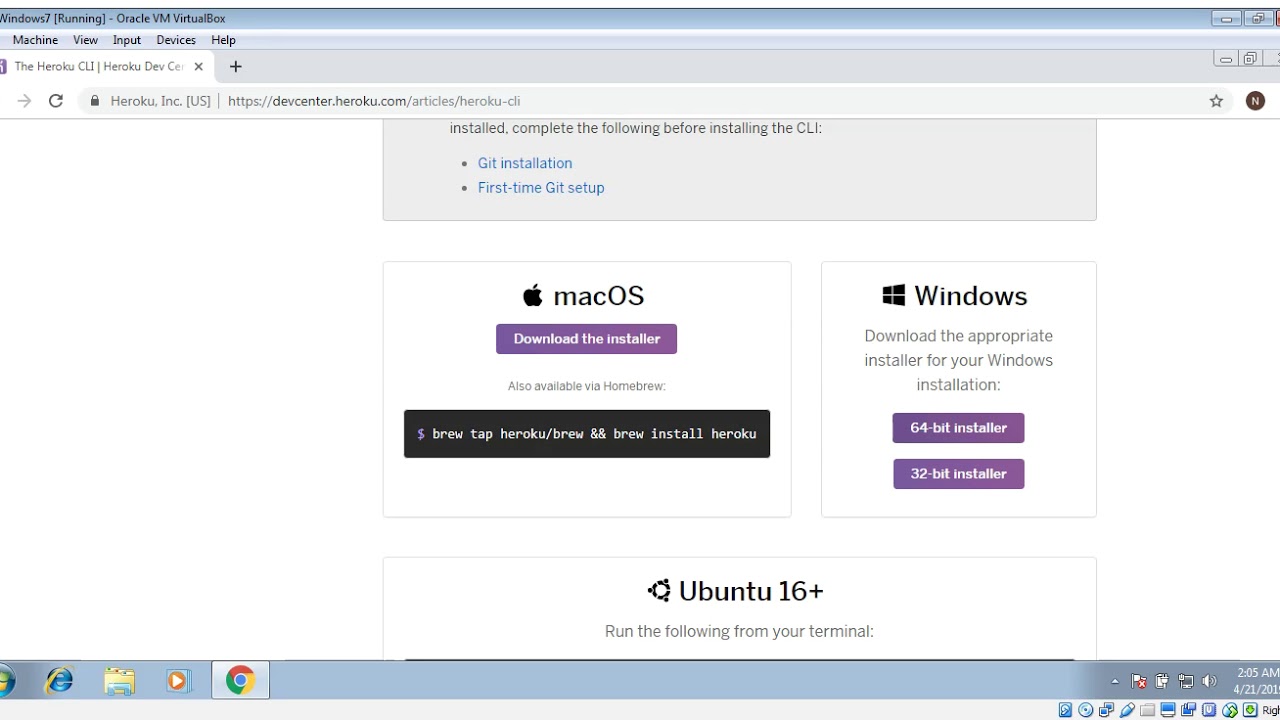This screenshot has height=720, width=1280.
Task: Click the VirtualBox keyboard capture green arrow icon
Action: click(x=1250, y=710)
